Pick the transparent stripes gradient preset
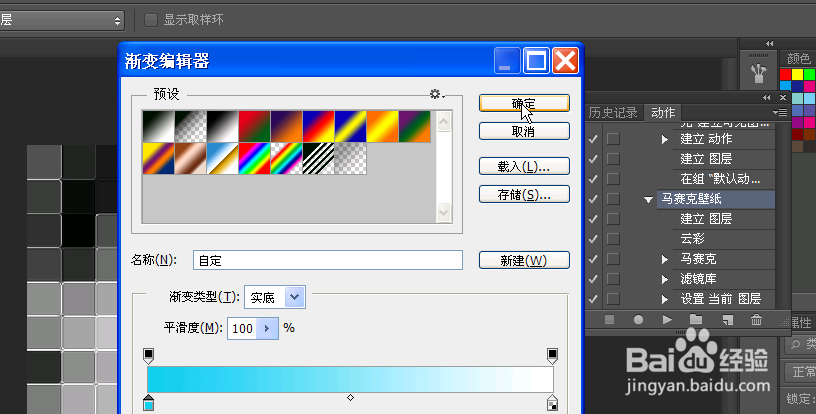816x414 pixels. pos(318,159)
